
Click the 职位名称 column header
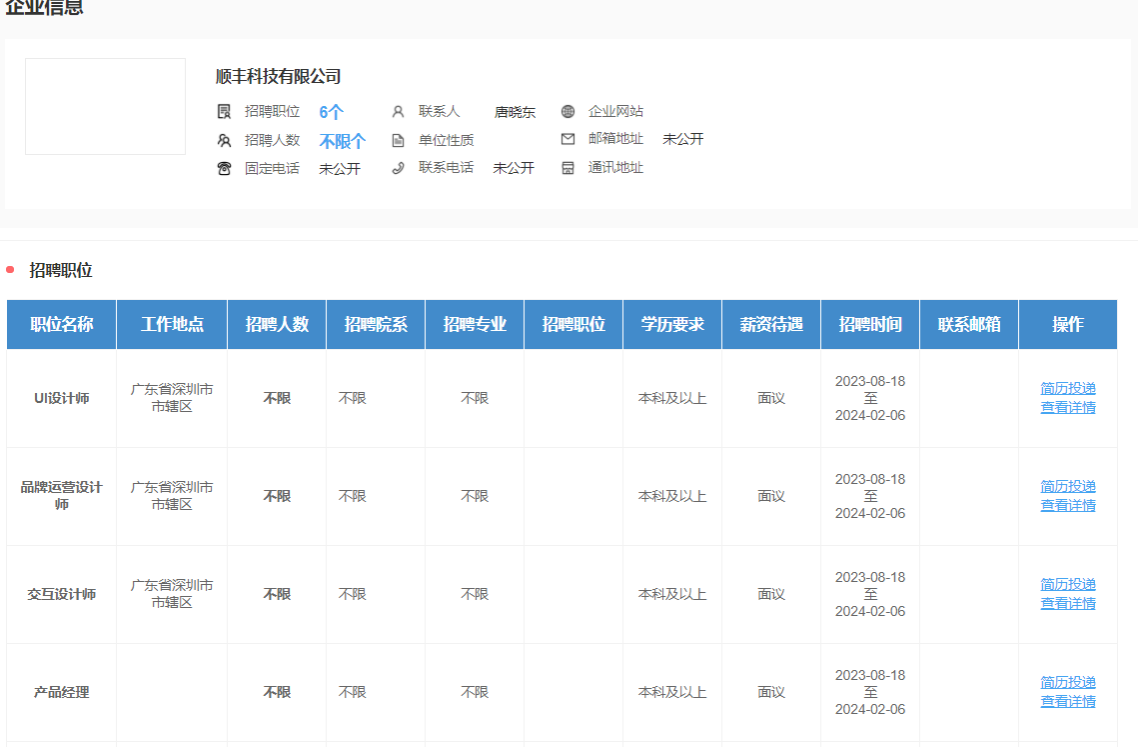[62, 324]
